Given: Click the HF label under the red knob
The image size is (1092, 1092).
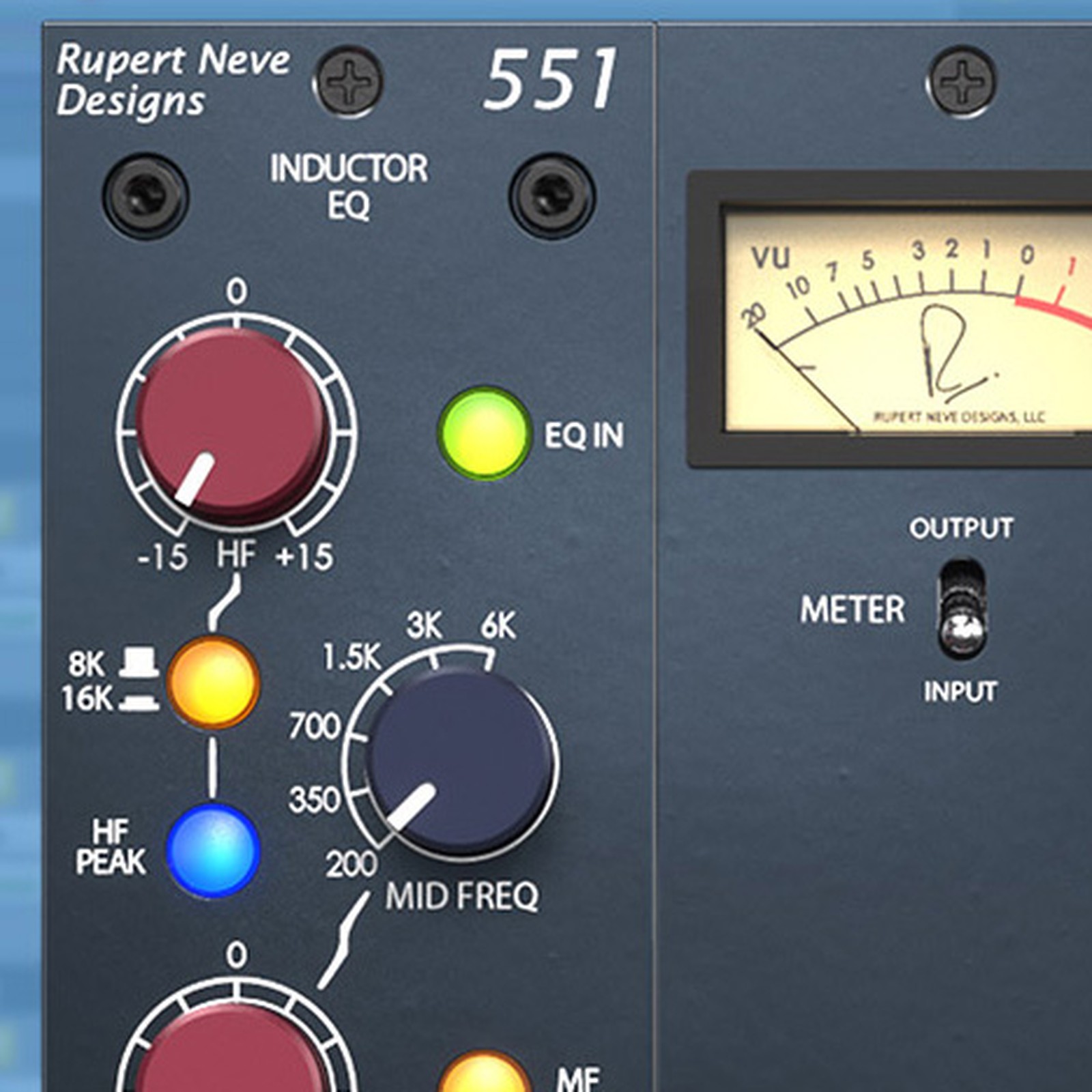Looking at the screenshot, I should coord(236,554).
